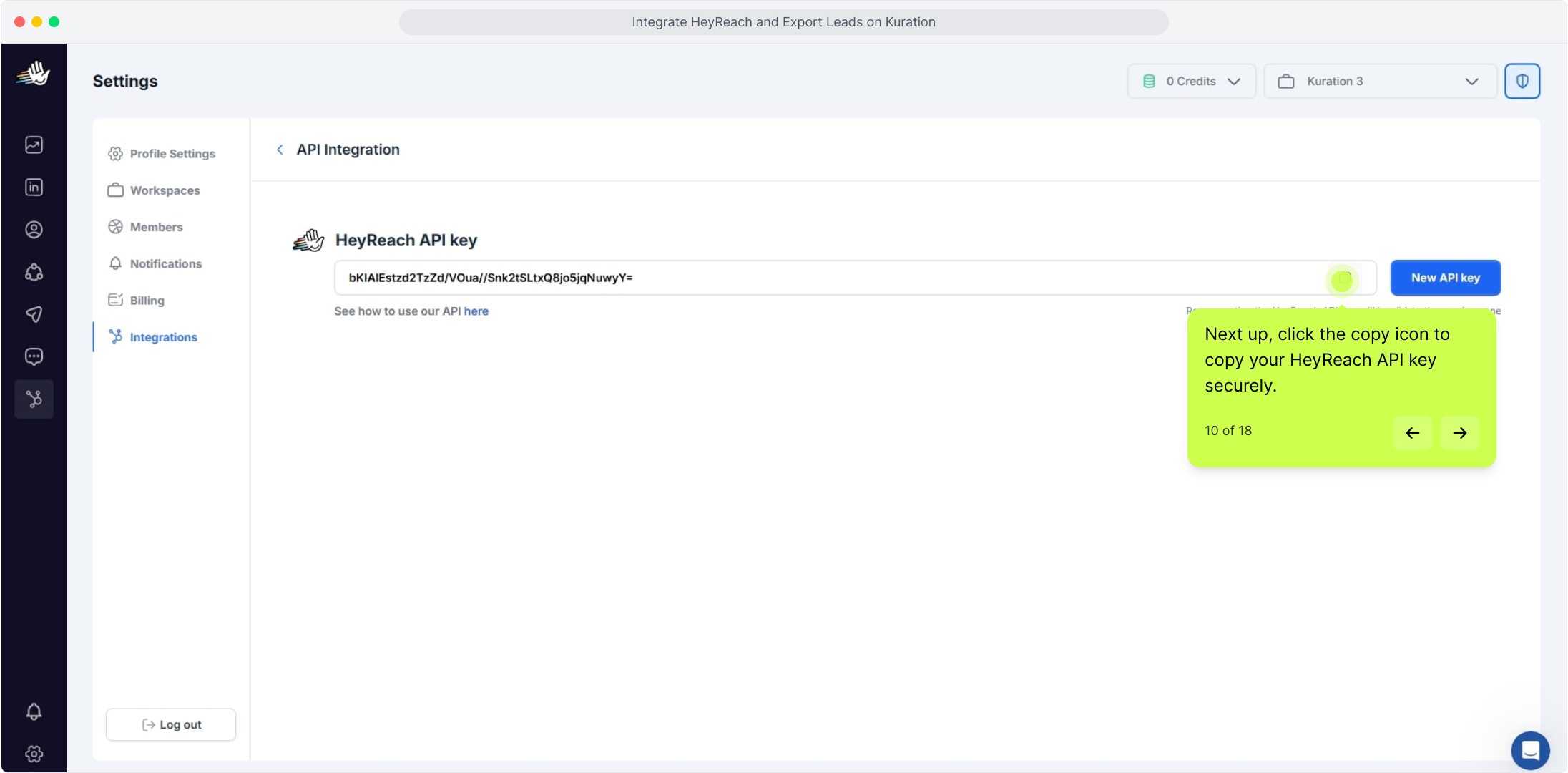Click the HeyReach API key text field
This screenshot has width=1568, height=773.
click(x=855, y=278)
